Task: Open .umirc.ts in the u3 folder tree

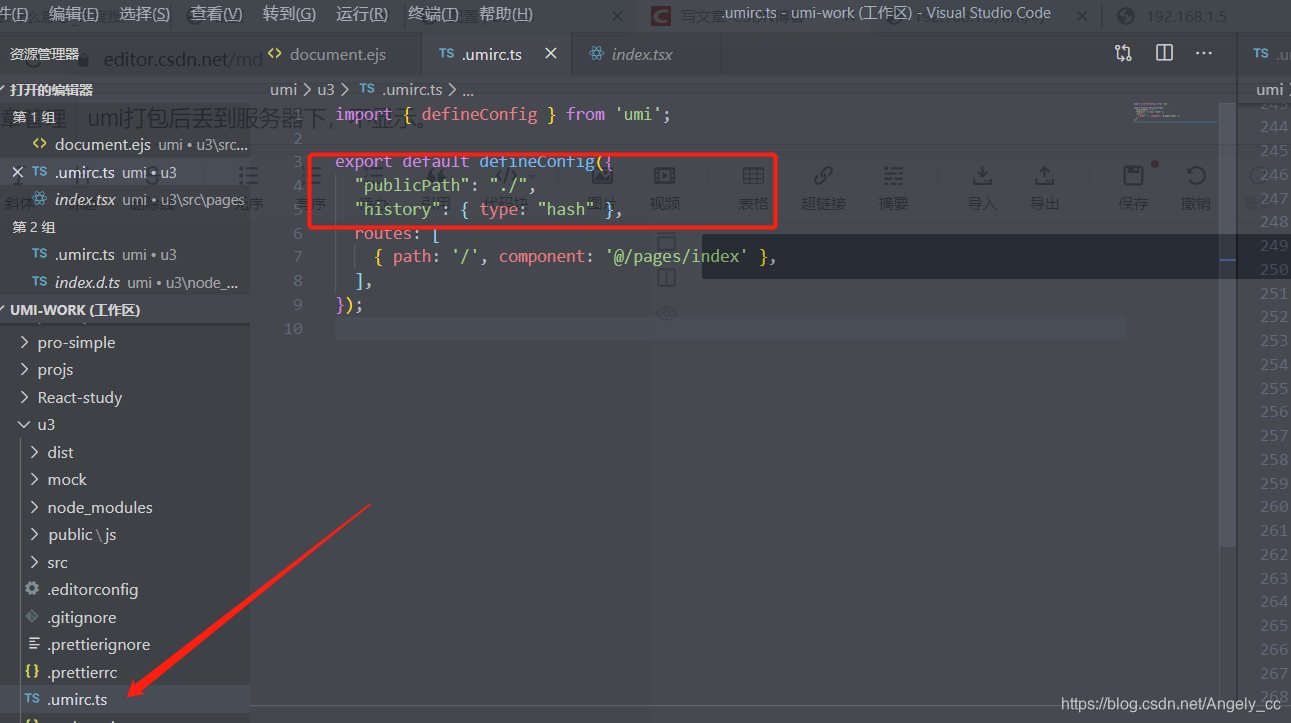Action: [77, 699]
